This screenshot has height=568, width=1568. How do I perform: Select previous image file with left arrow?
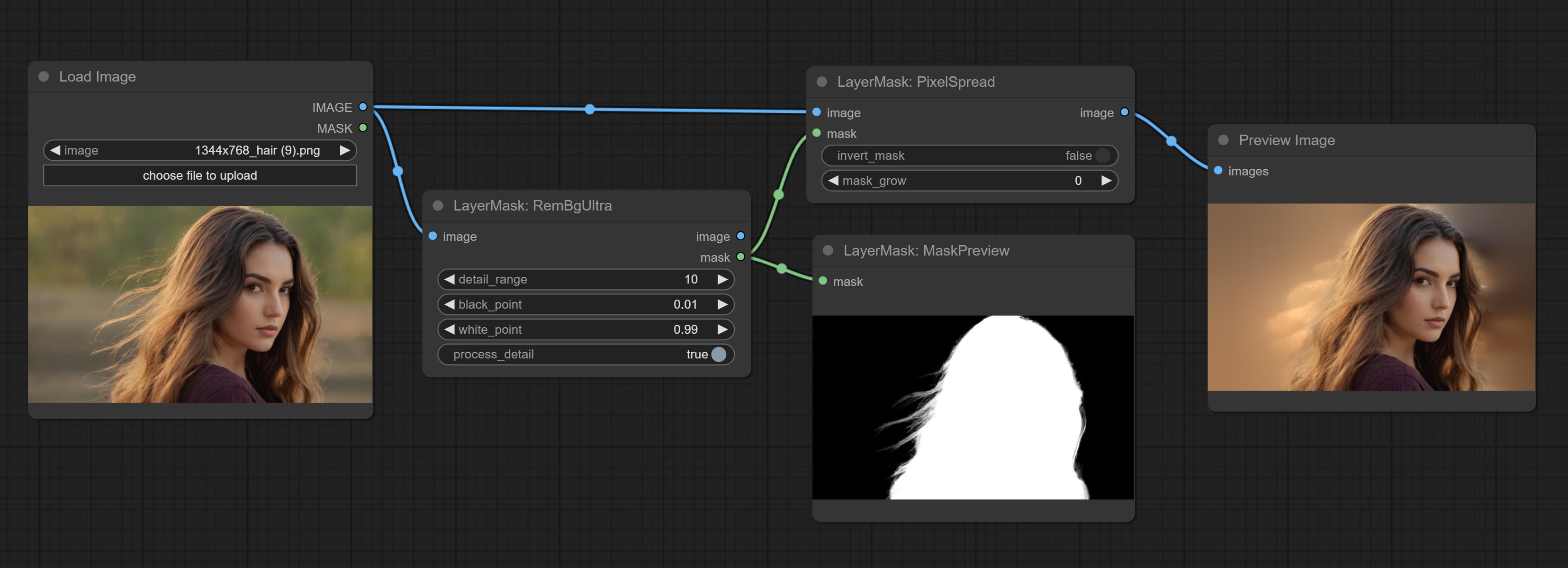(55, 150)
